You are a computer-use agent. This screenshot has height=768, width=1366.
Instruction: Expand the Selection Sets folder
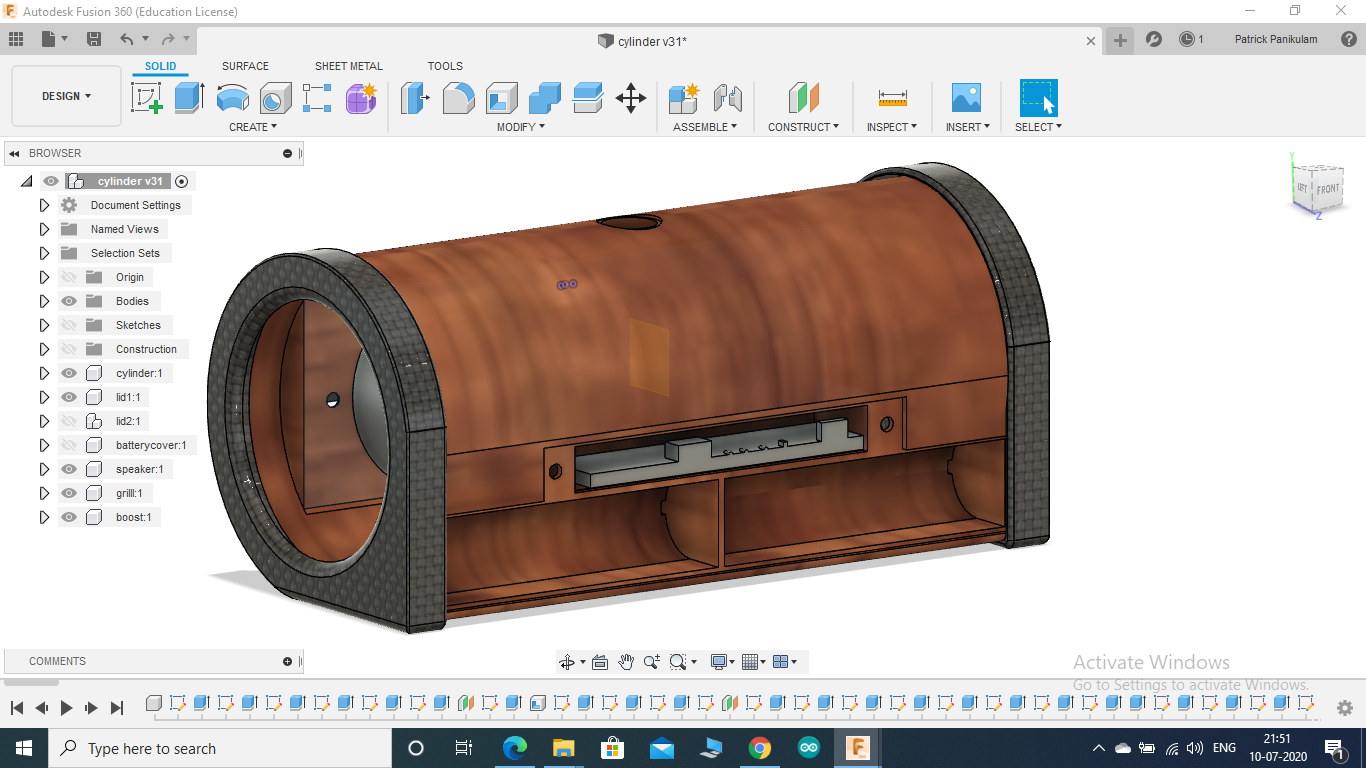pyautogui.click(x=44, y=253)
